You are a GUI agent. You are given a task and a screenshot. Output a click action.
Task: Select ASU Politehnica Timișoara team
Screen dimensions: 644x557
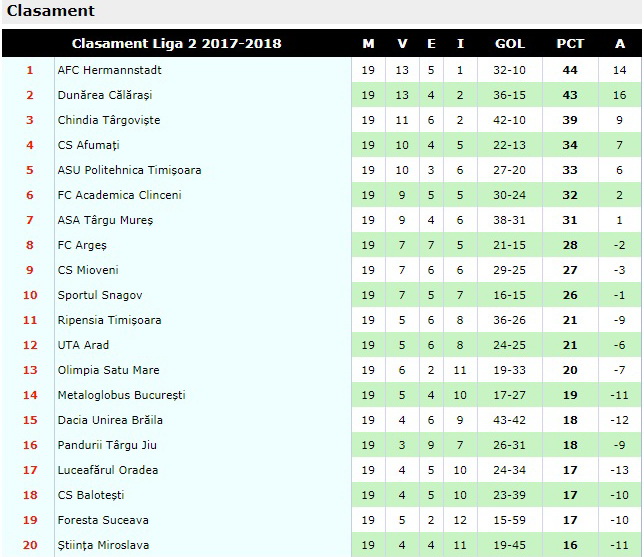[x=129, y=170]
